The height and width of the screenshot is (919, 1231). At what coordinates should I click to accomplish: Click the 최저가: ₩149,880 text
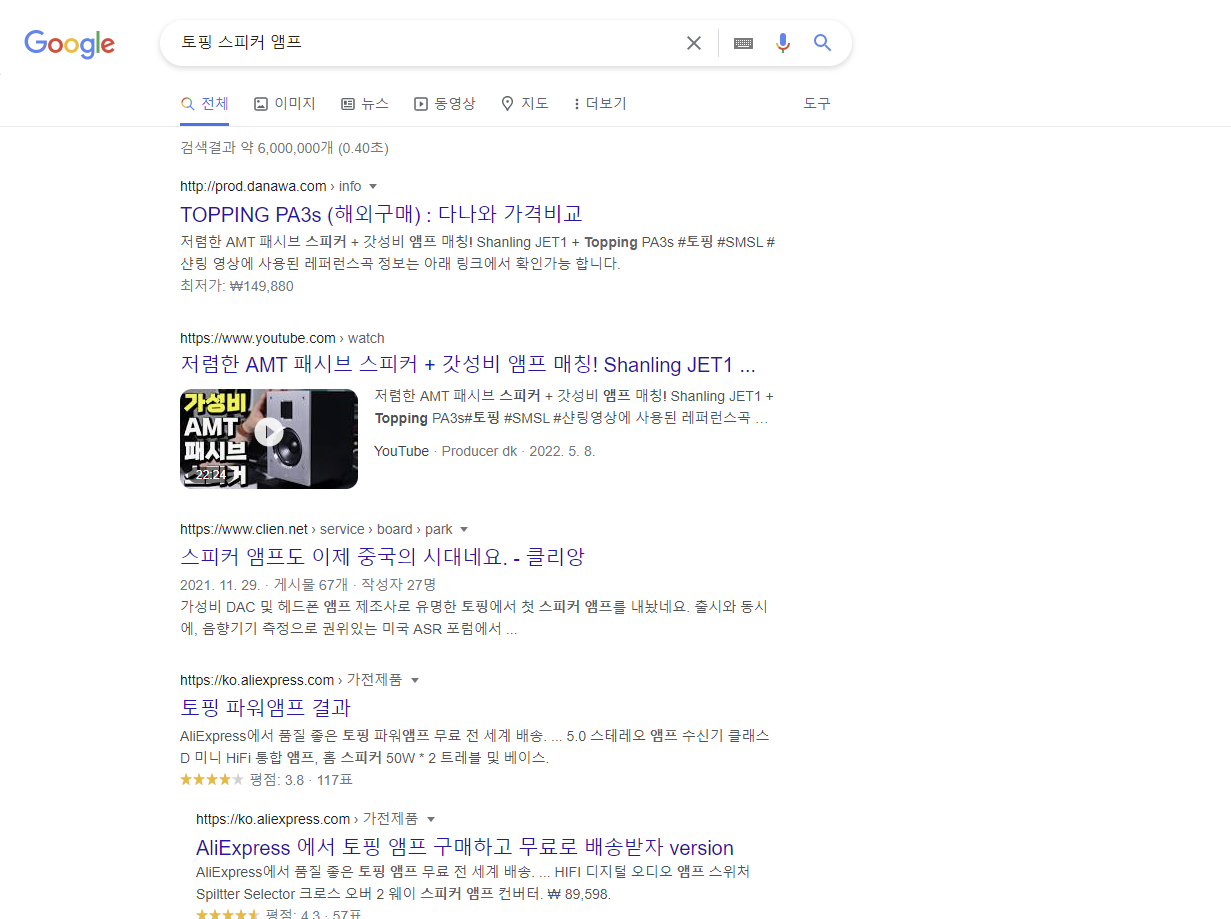click(x=237, y=286)
